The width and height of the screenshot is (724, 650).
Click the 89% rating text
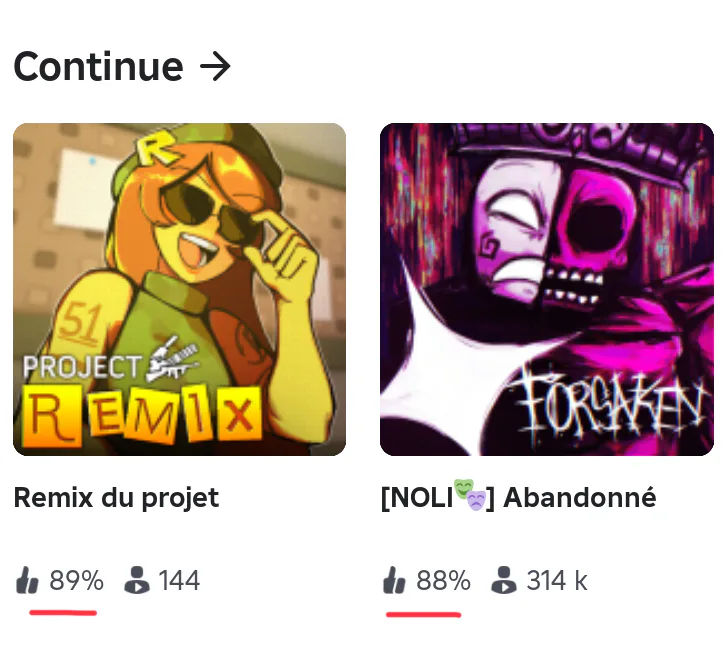pyautogui.click(x=77, y=581)
